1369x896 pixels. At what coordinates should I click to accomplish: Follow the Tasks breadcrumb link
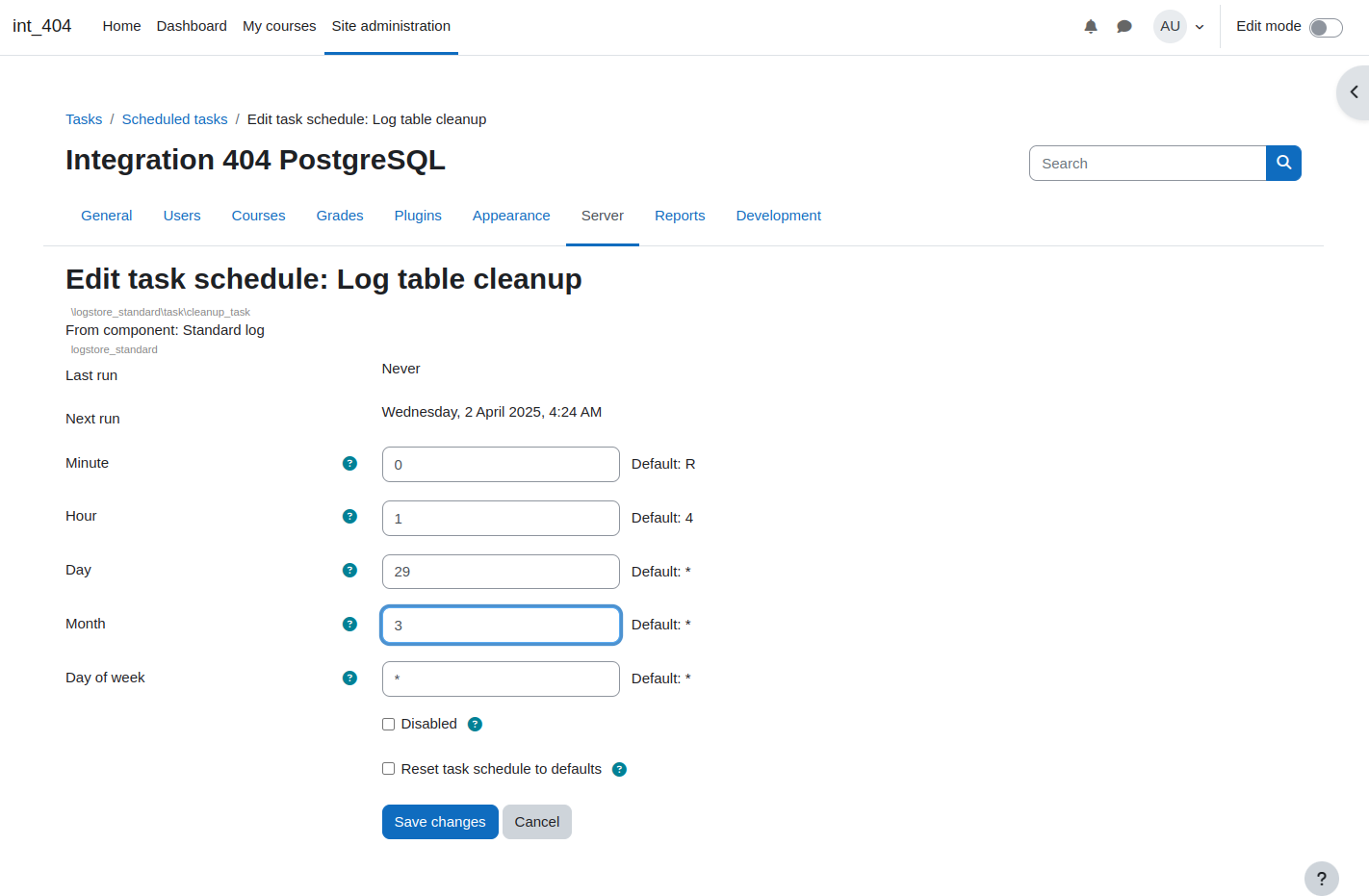pos(84,119)
